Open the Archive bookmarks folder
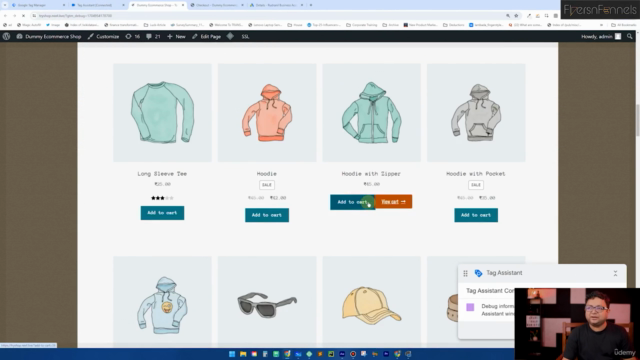 tap(390, 25)
